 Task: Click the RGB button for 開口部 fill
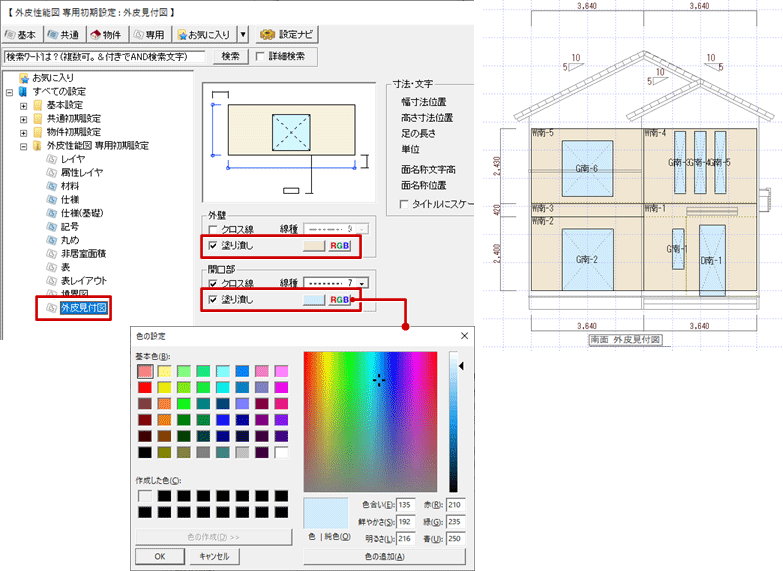(341, 299)
